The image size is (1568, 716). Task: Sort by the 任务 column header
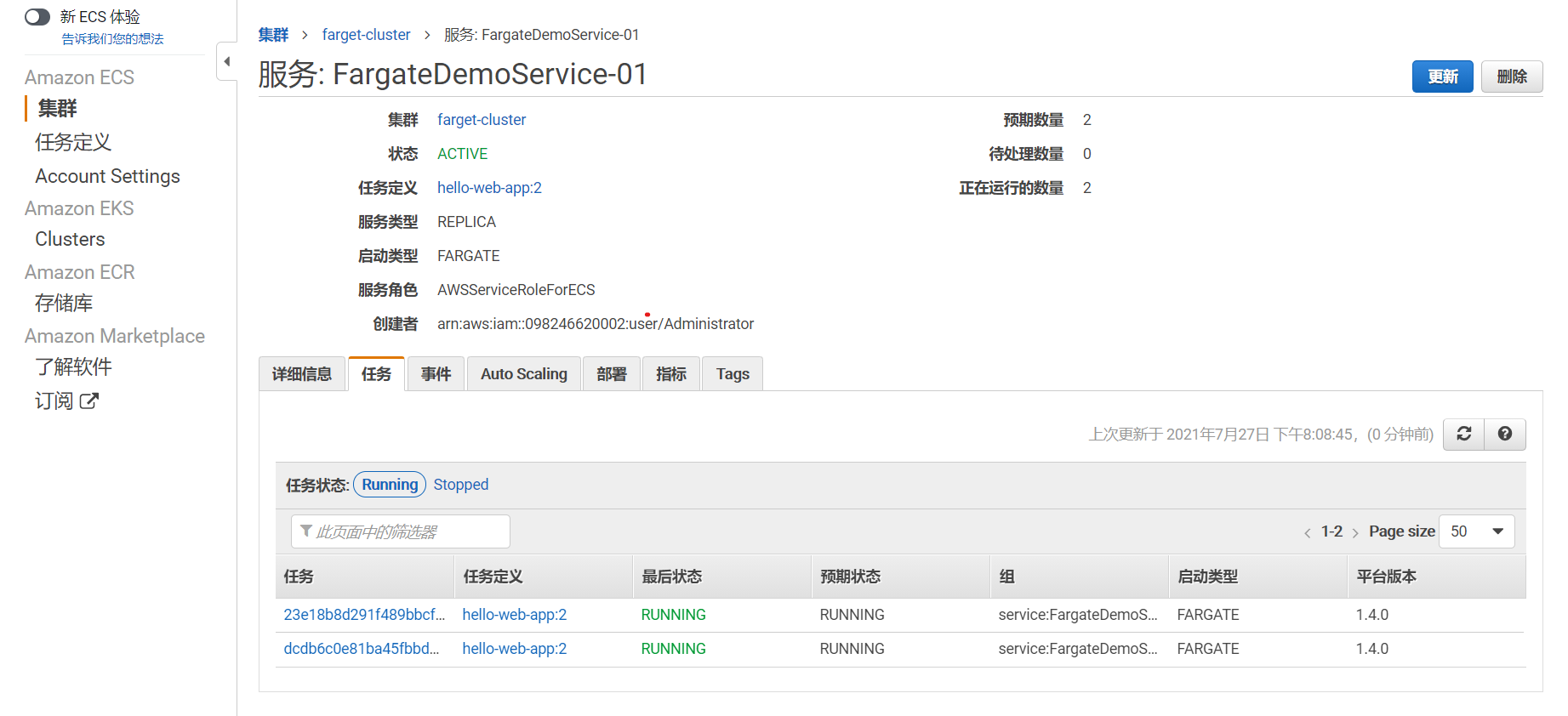365,577
